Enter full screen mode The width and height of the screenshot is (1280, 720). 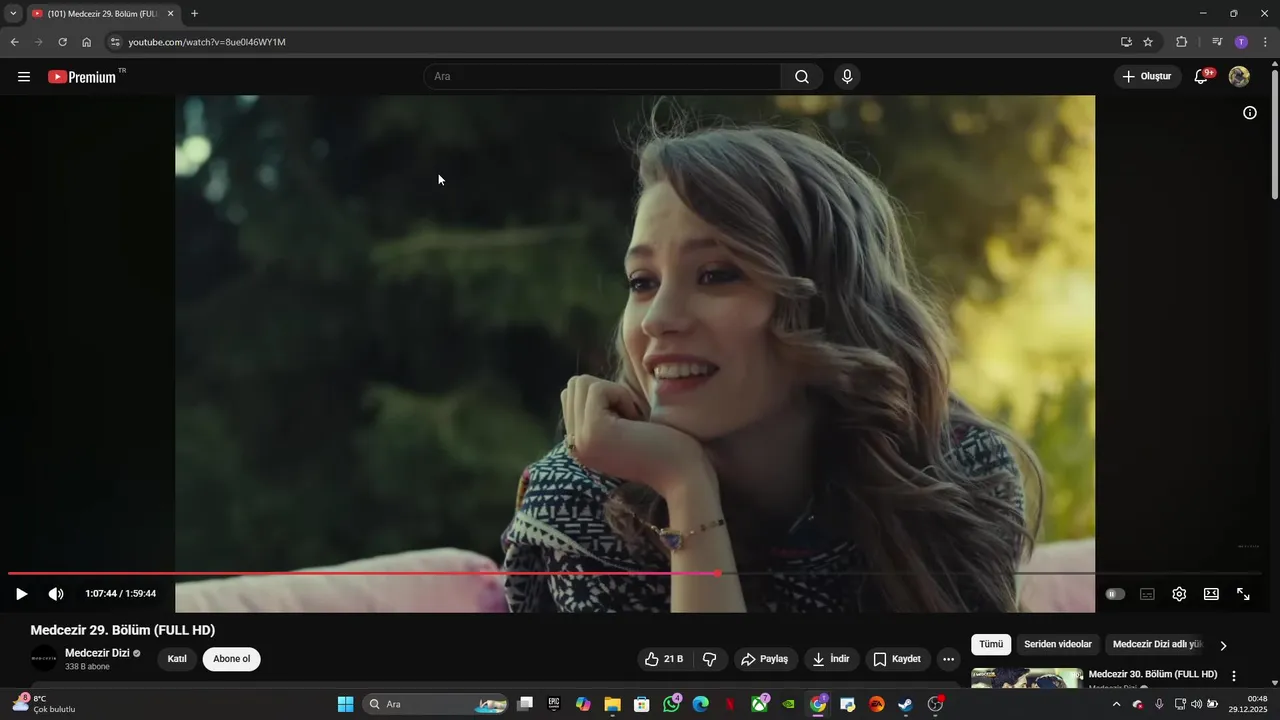click(x=1243, y=594)
